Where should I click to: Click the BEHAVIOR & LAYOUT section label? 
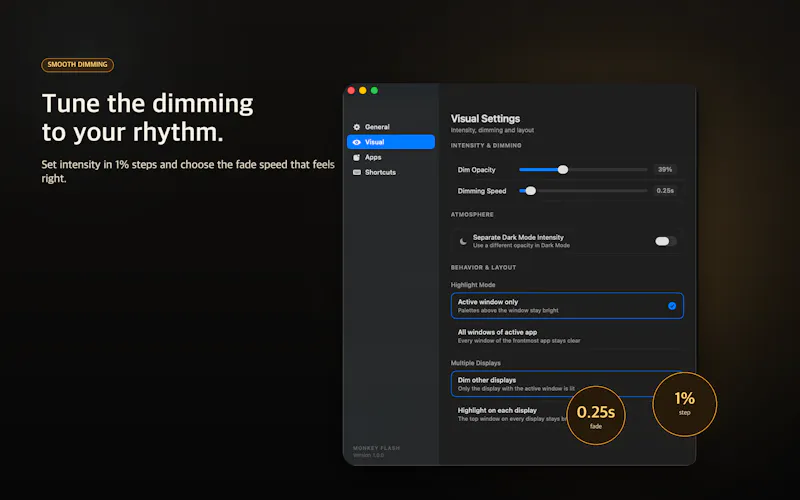[x=483, y=268]
